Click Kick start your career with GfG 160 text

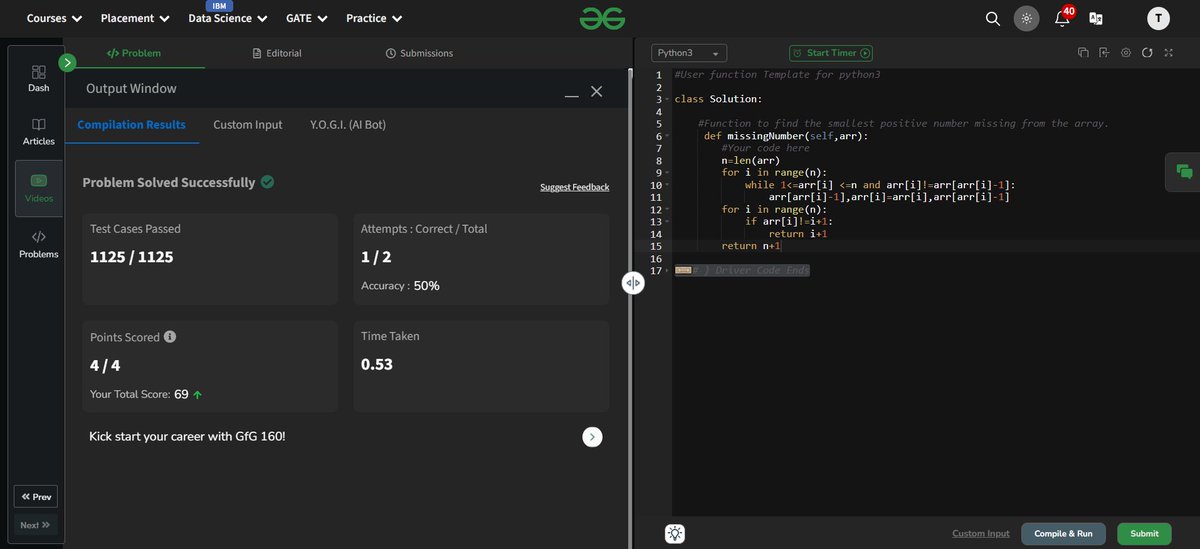[188, 437]
